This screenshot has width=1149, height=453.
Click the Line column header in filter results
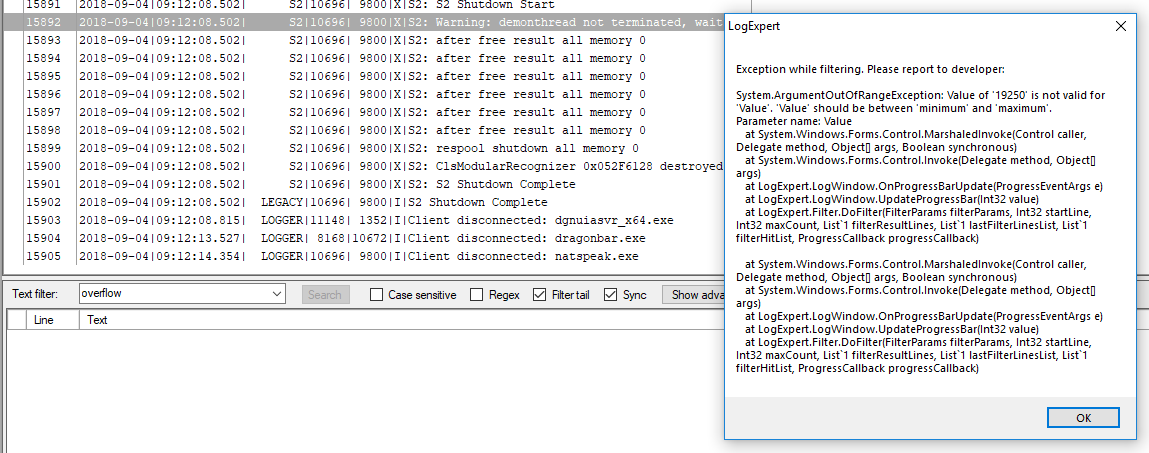53,320
